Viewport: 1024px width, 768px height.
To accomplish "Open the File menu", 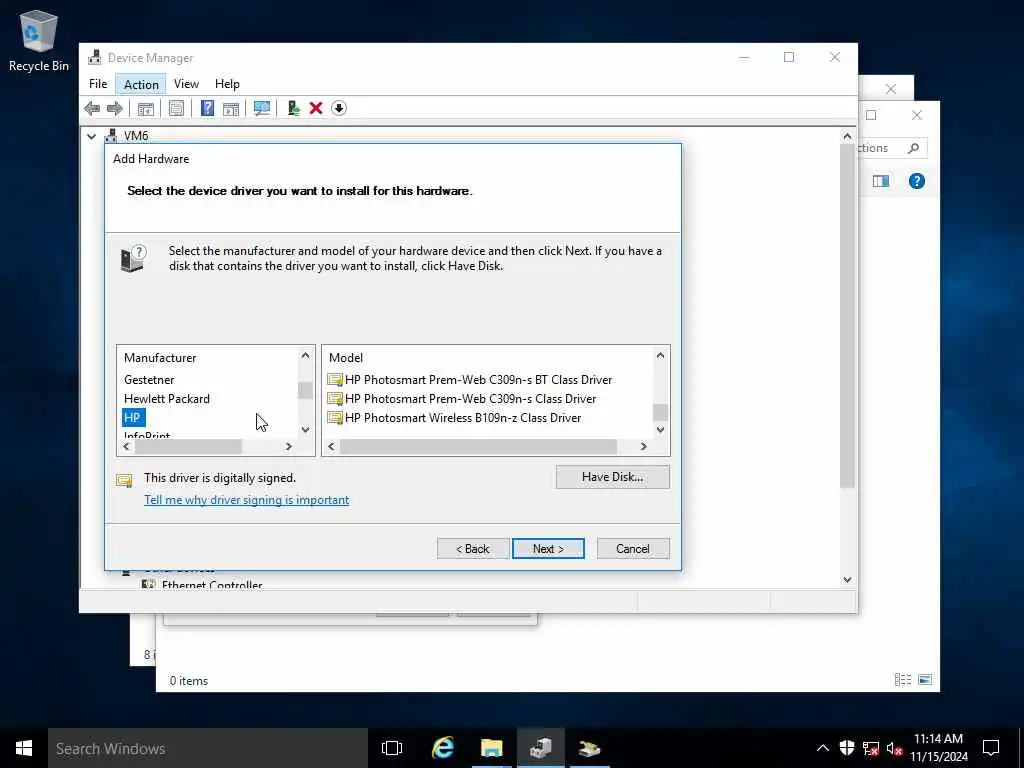I will (x=98, y=84).
